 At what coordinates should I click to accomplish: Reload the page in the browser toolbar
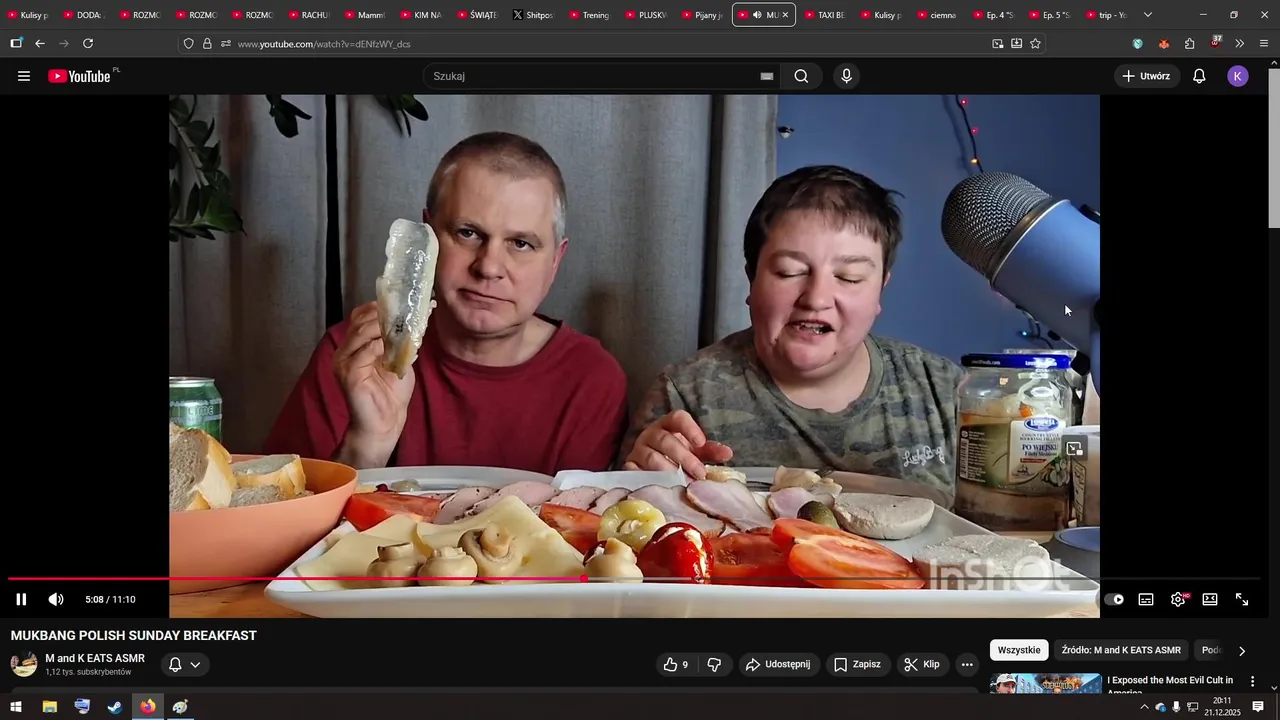(88, 44)
